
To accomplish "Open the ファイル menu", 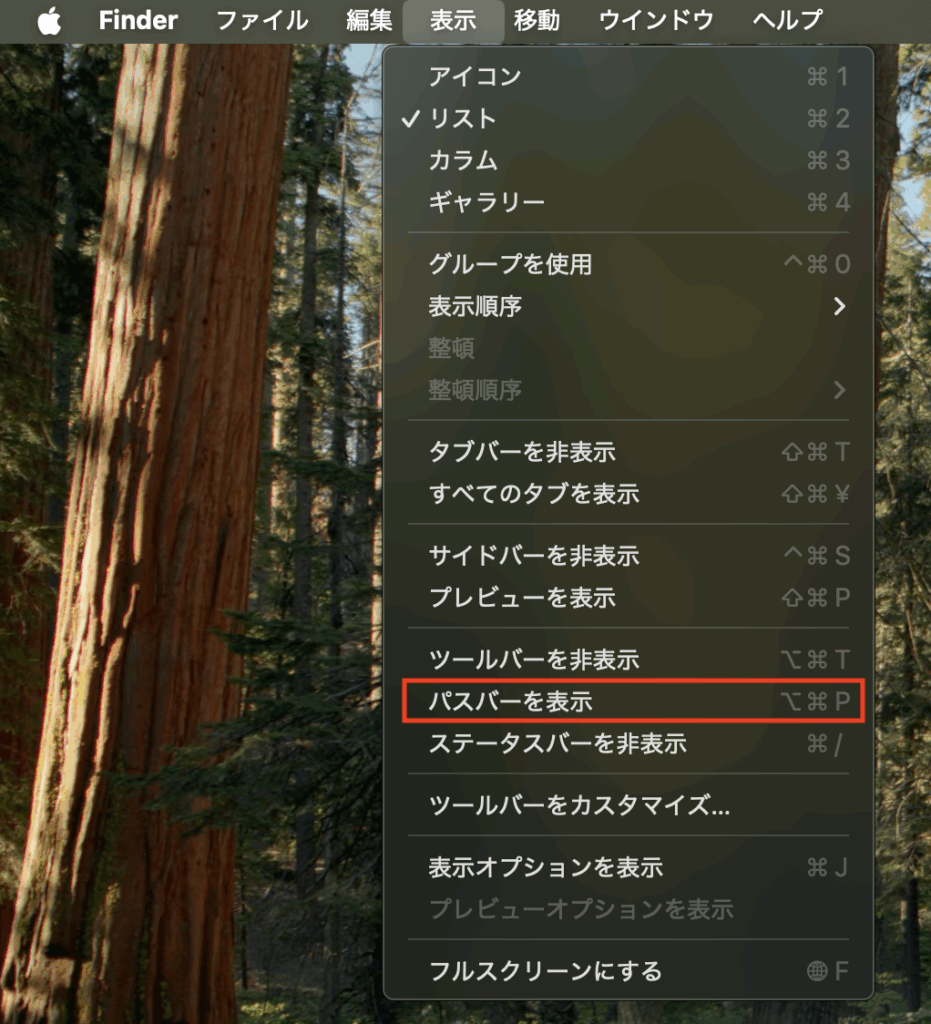I will (x=262, y=20).
